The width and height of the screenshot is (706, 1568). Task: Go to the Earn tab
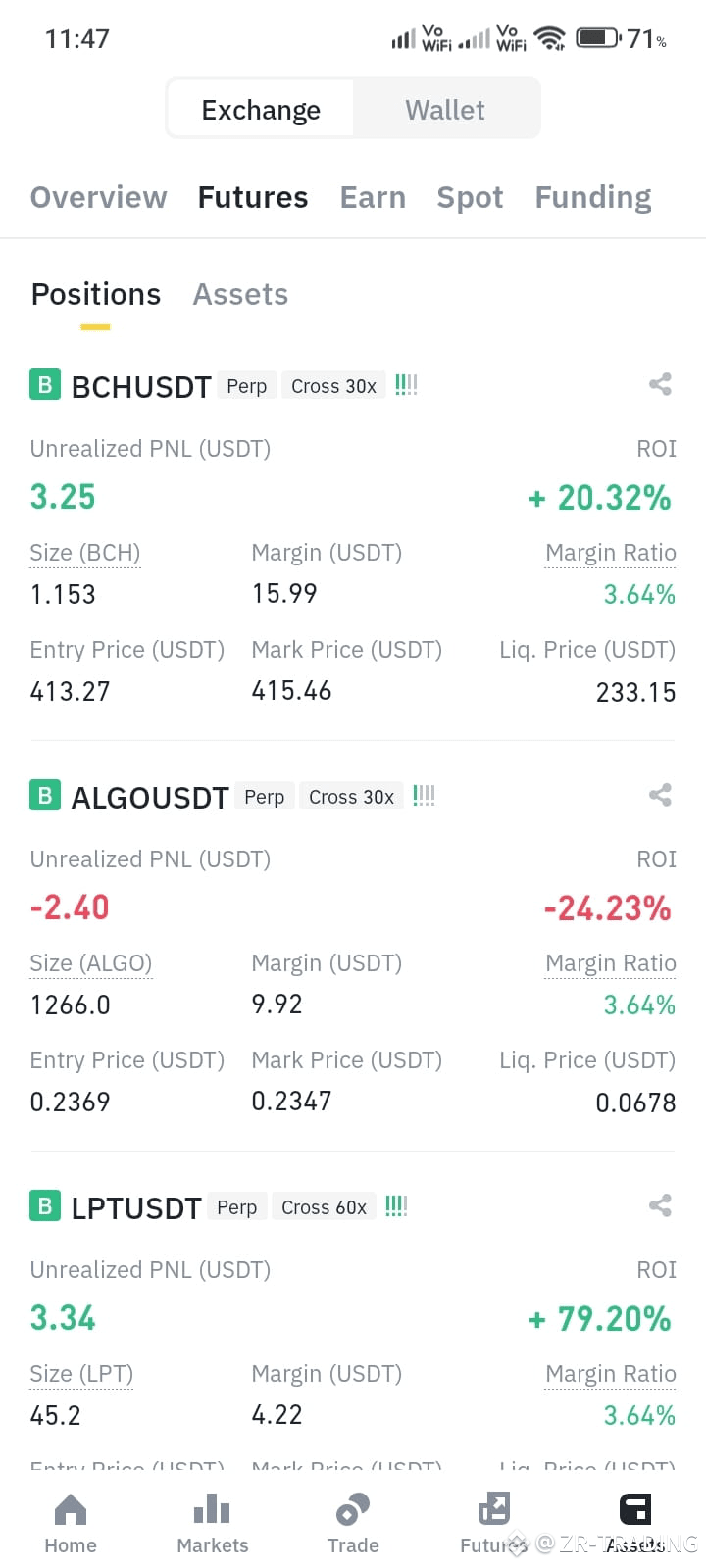373,197
